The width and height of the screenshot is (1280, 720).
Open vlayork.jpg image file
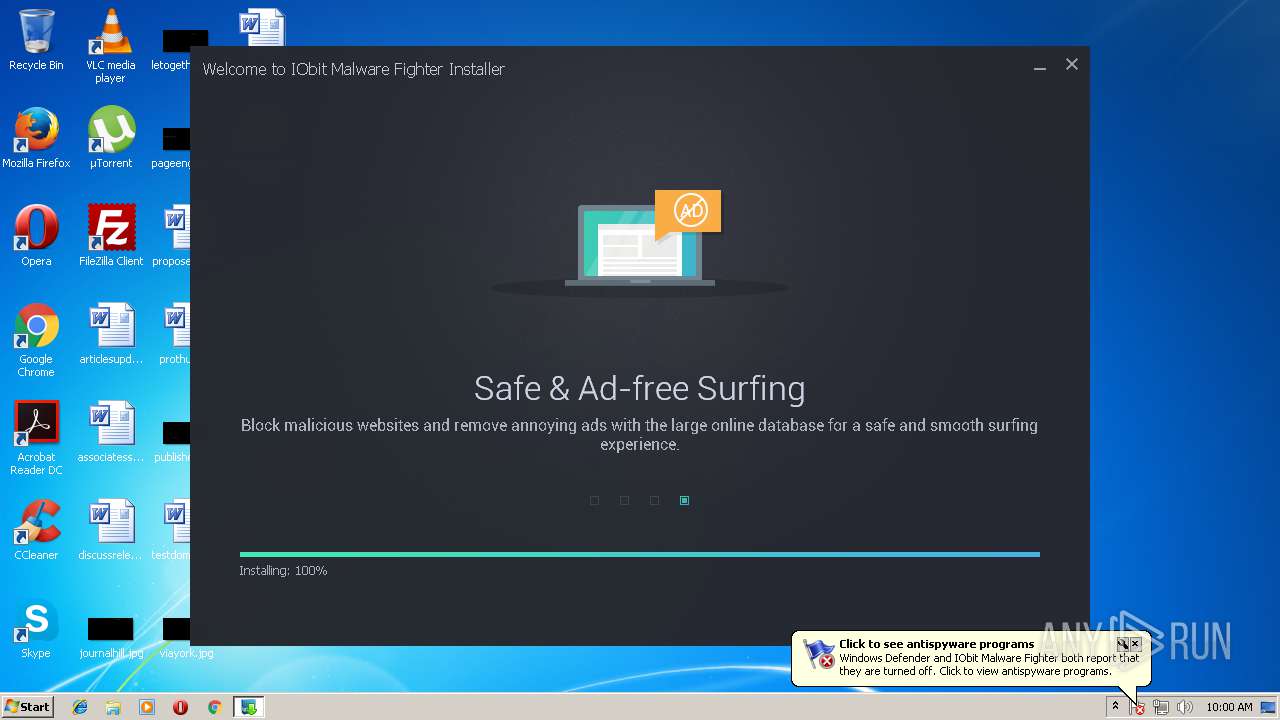click(x=186, y=636)
